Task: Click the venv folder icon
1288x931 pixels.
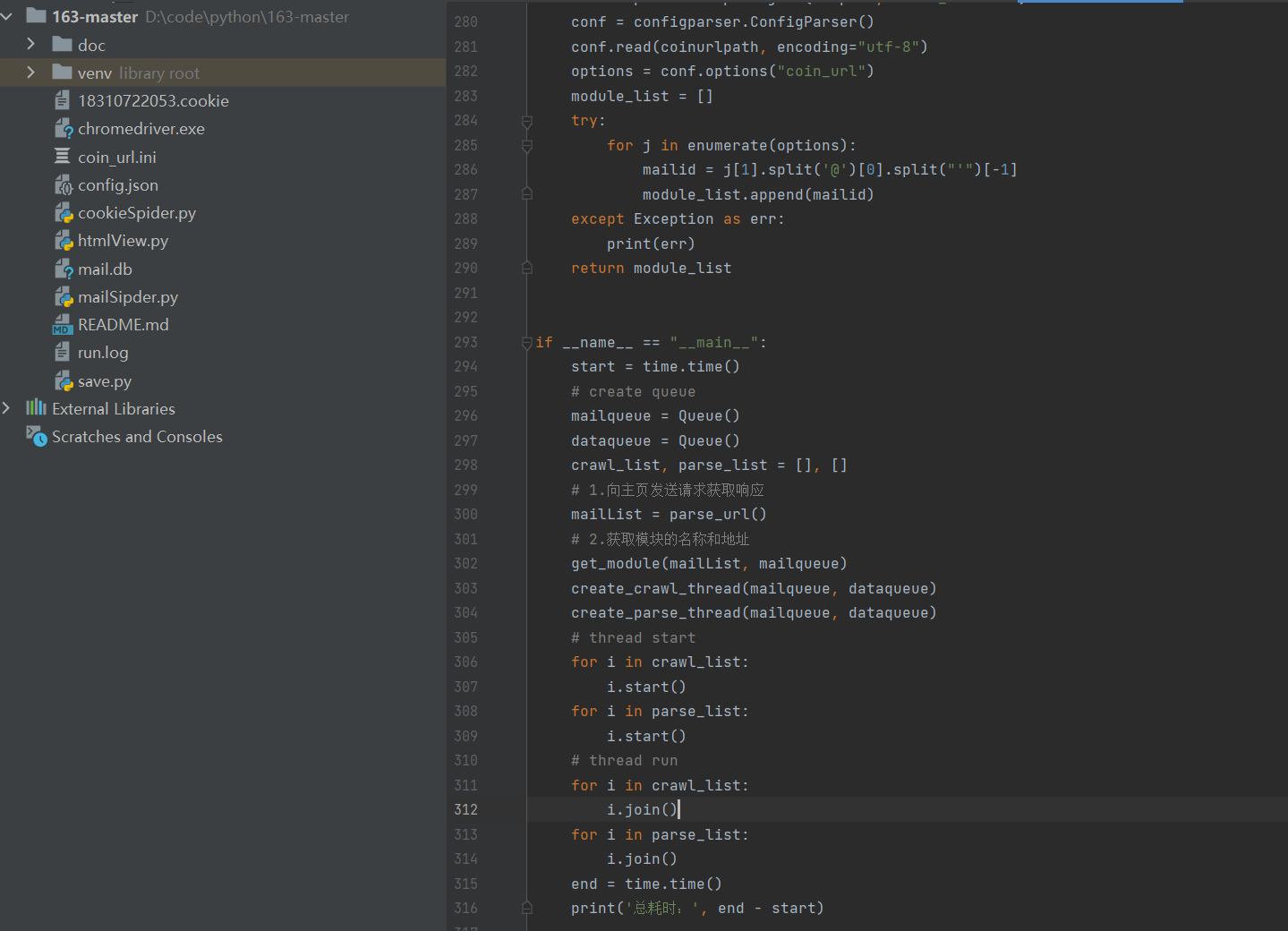Action: pos(62,72)
